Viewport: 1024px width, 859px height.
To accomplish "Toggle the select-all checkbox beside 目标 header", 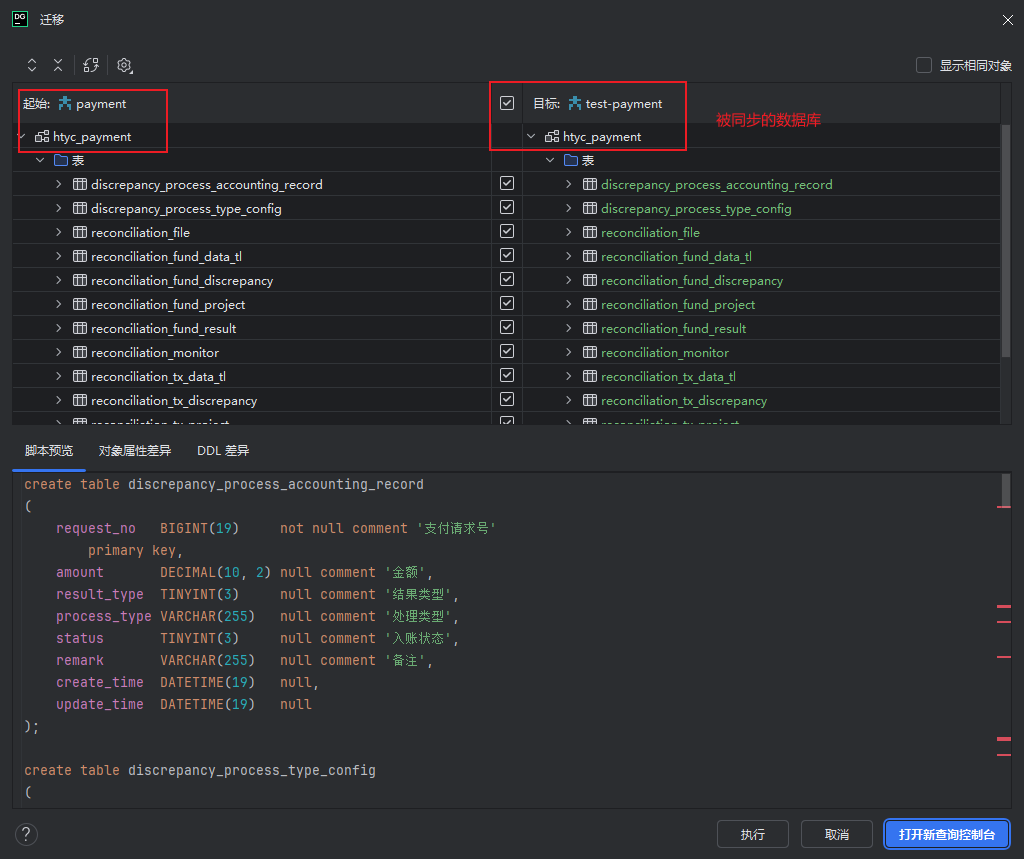I will [507, 103].
